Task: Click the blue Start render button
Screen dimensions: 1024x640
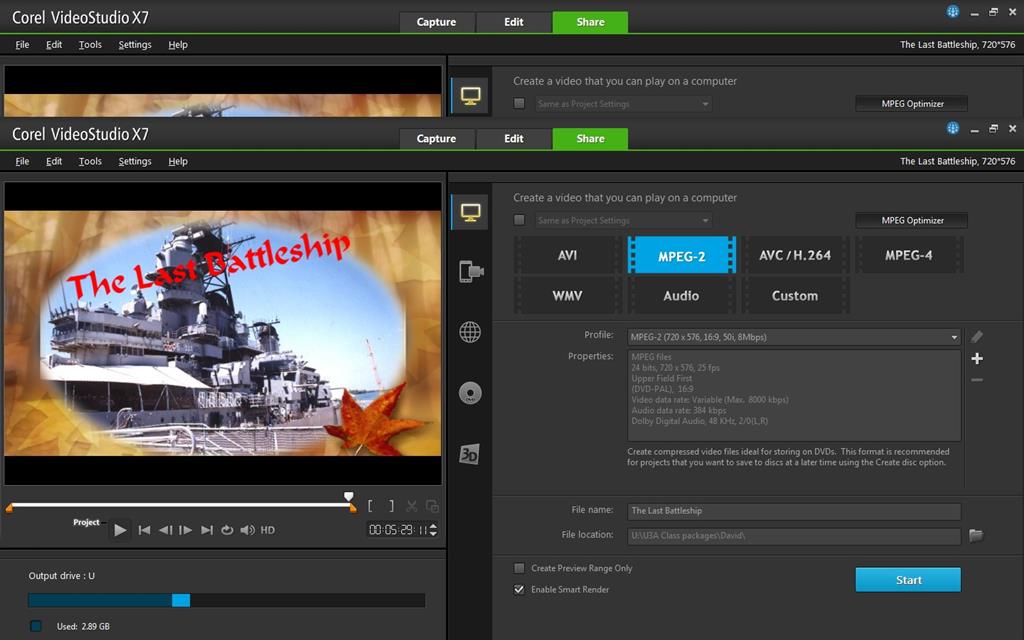Action: tap(908, 580)
